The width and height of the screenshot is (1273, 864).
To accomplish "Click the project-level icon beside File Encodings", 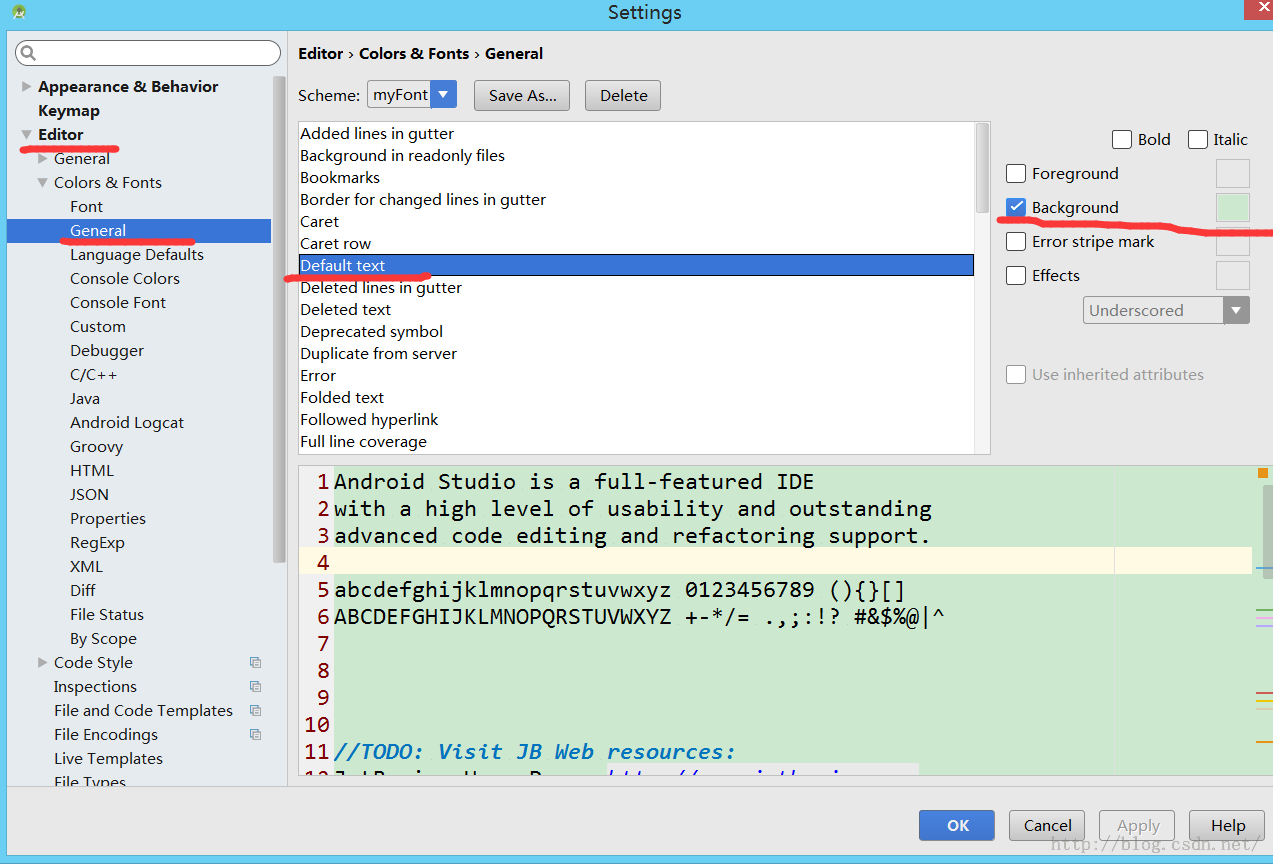I will tap(256, 735).
